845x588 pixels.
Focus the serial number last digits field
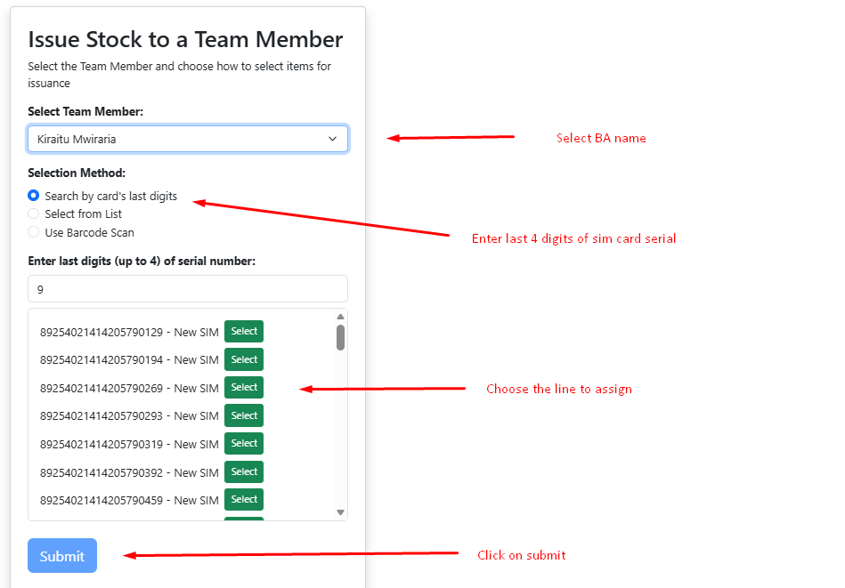click(187, 289)
